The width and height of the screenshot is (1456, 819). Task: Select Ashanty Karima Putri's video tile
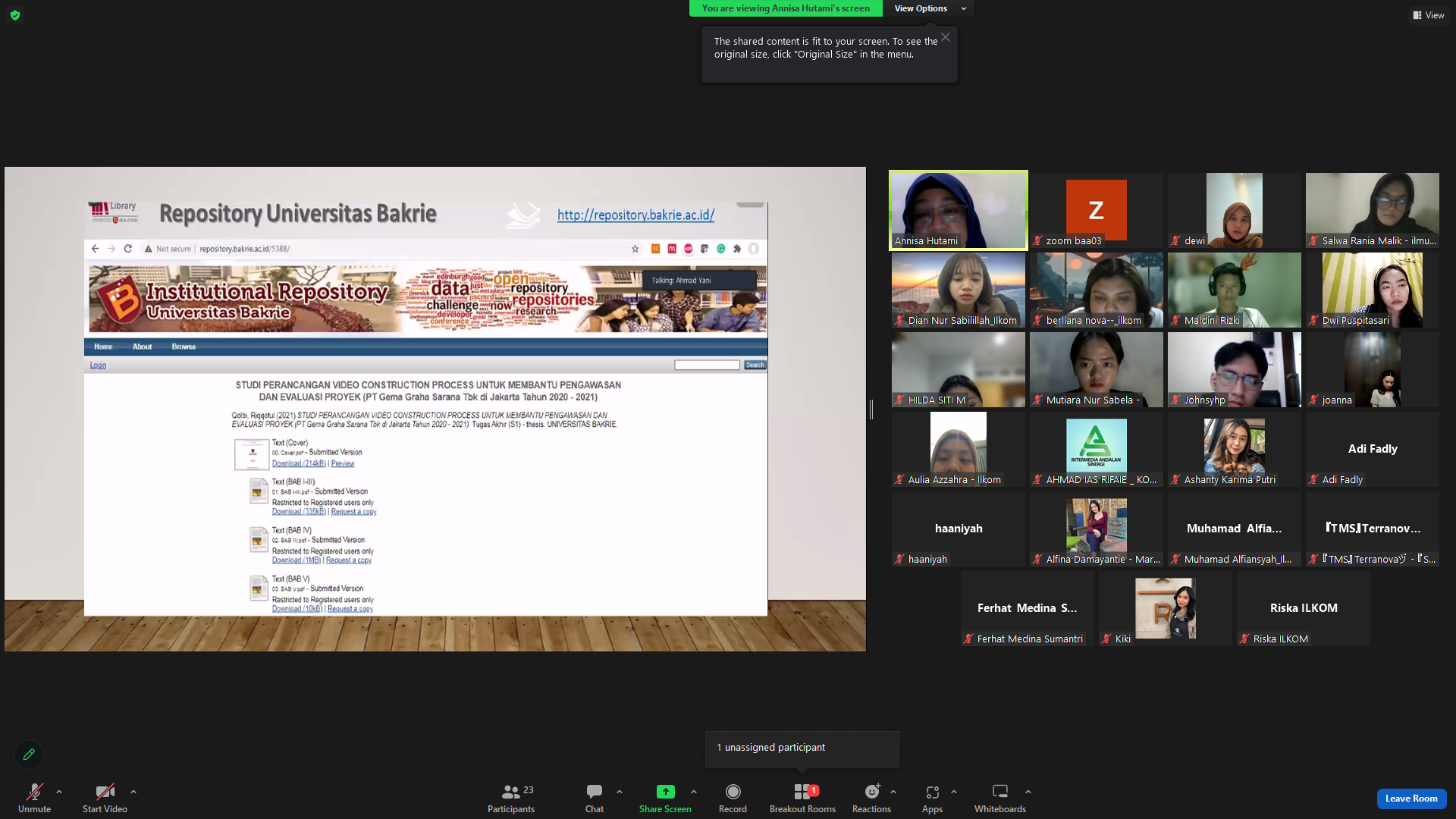pos(1235,449)
